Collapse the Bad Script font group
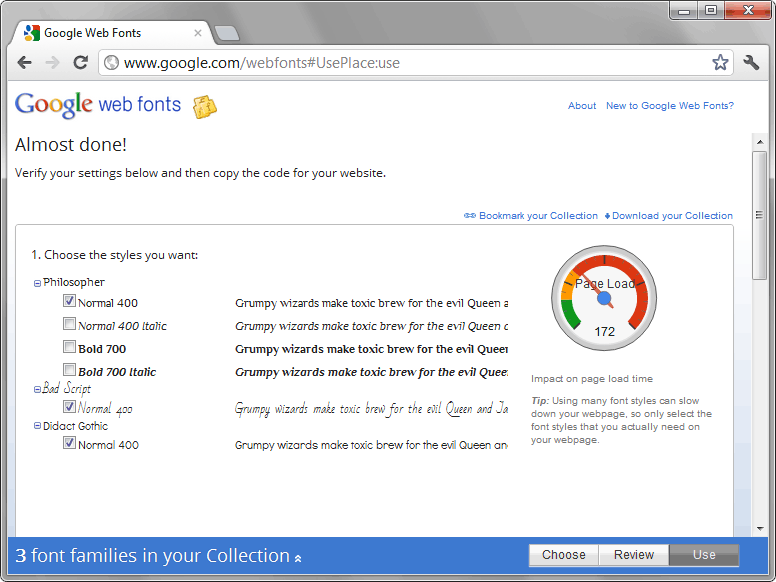776x582 pixels. point(38,389)
